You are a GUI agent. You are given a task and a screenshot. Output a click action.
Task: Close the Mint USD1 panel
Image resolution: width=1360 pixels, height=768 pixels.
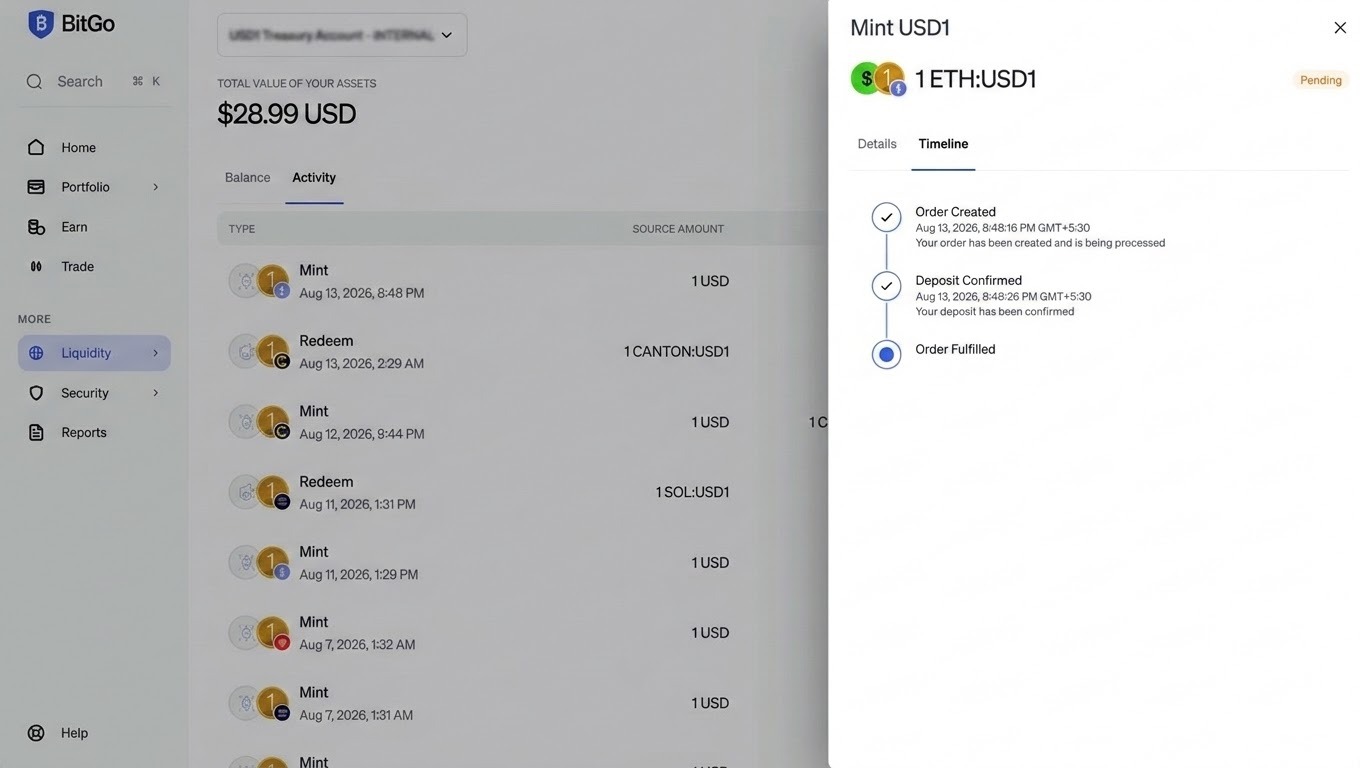[1340, 28]
